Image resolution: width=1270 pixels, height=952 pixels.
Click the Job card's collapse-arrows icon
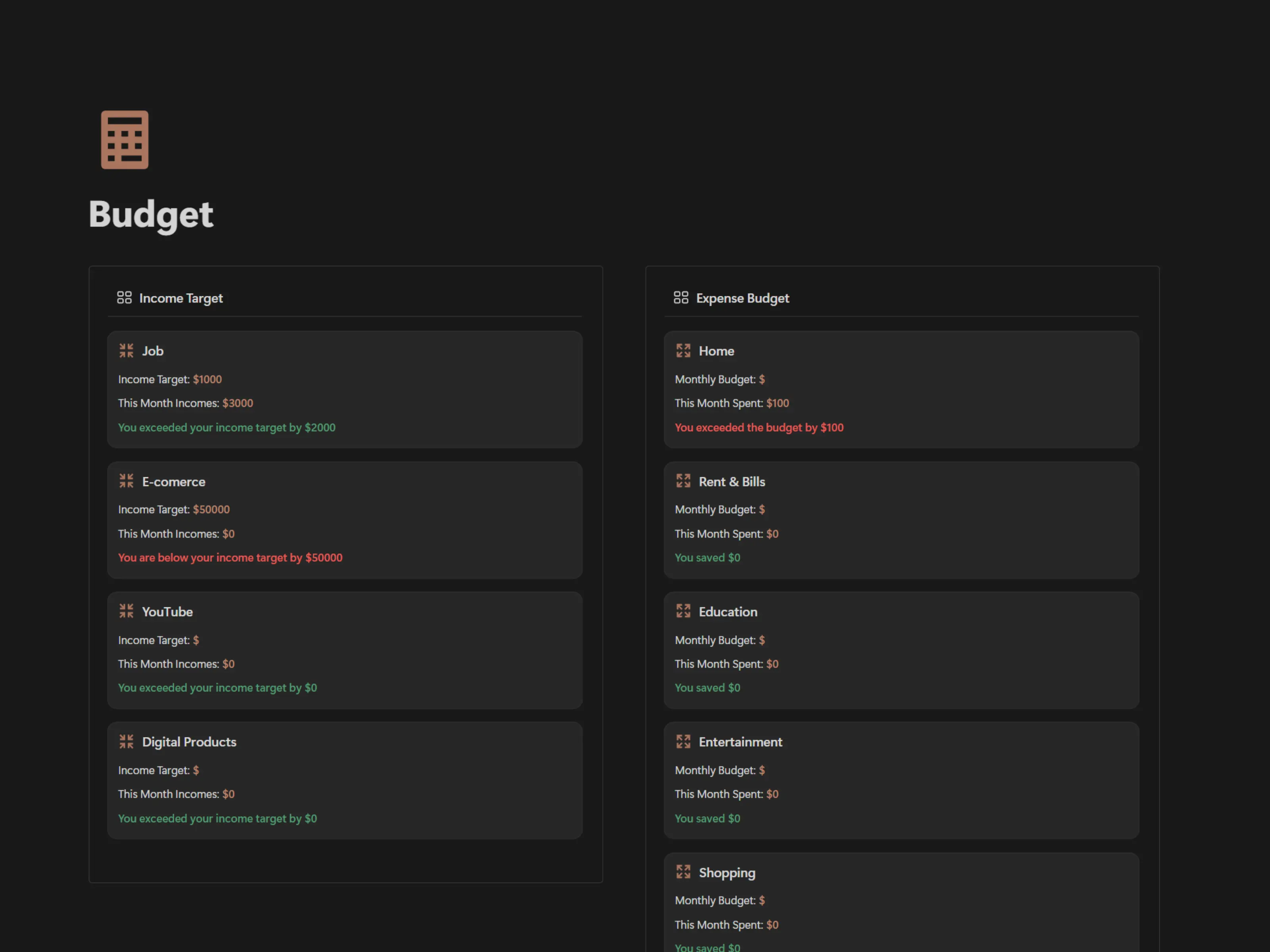[x=126, y=351]
